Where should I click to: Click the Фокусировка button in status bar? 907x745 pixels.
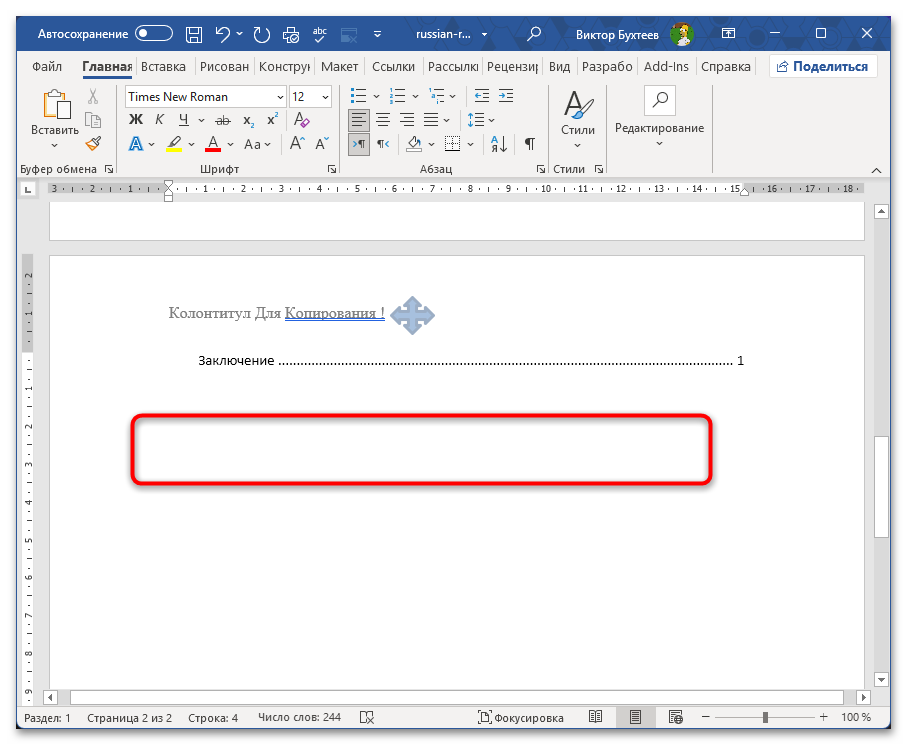tap(521, 717)
